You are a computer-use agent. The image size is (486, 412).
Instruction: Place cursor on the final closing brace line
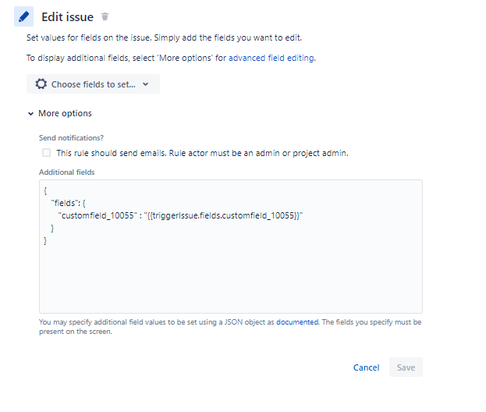coord(45,241)
